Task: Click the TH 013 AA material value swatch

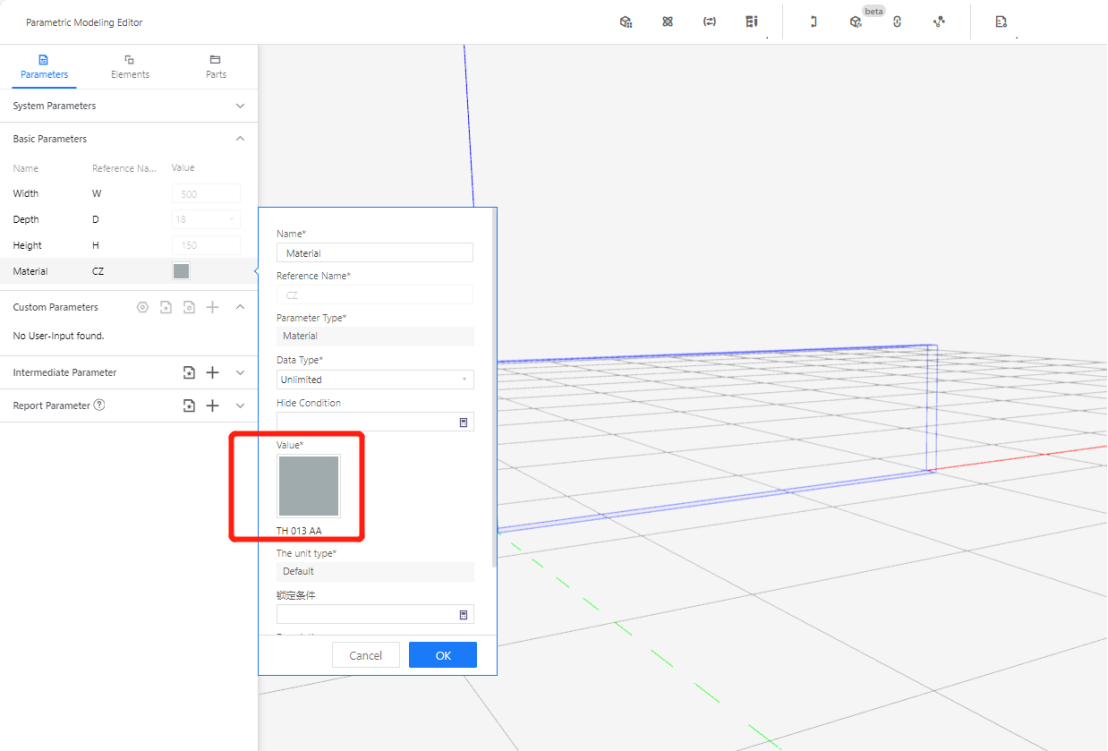Action: coord(309,486)
